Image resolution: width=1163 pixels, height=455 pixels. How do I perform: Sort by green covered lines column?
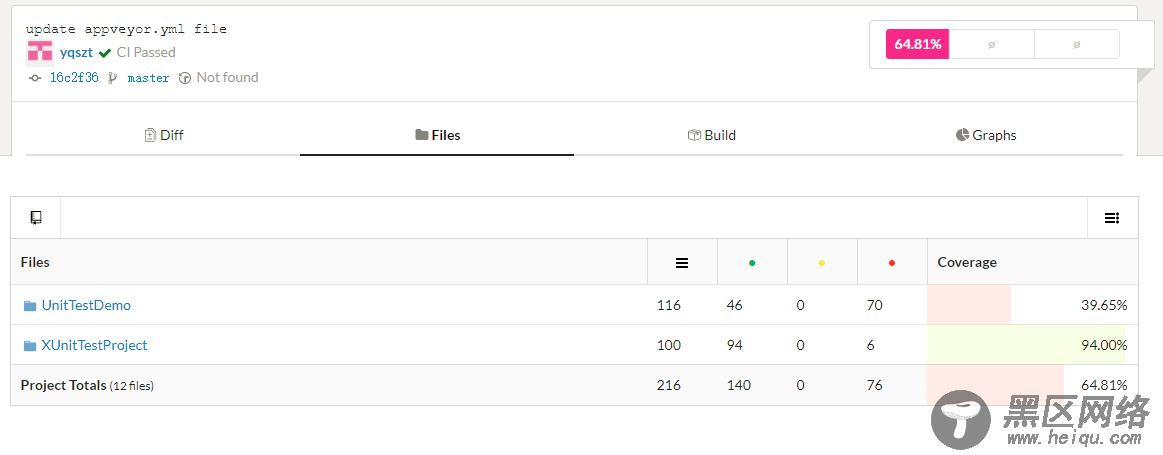pos(752,262)
